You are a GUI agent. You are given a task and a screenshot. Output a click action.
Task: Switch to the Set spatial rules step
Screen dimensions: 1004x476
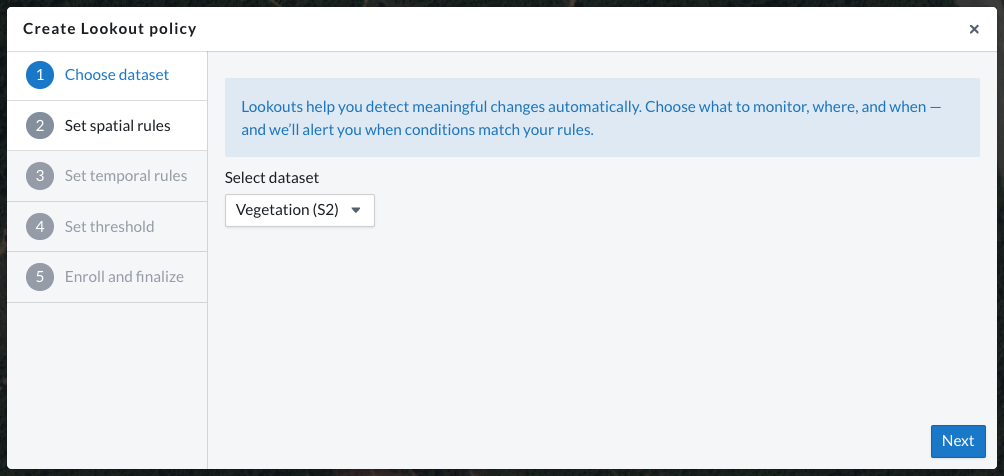[117, 126]
